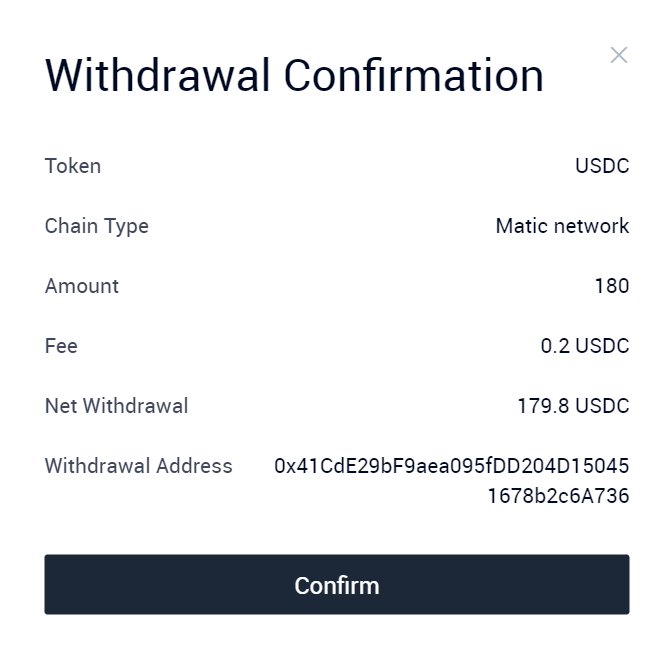Click the Withdrawal Confirmation title

294,76
